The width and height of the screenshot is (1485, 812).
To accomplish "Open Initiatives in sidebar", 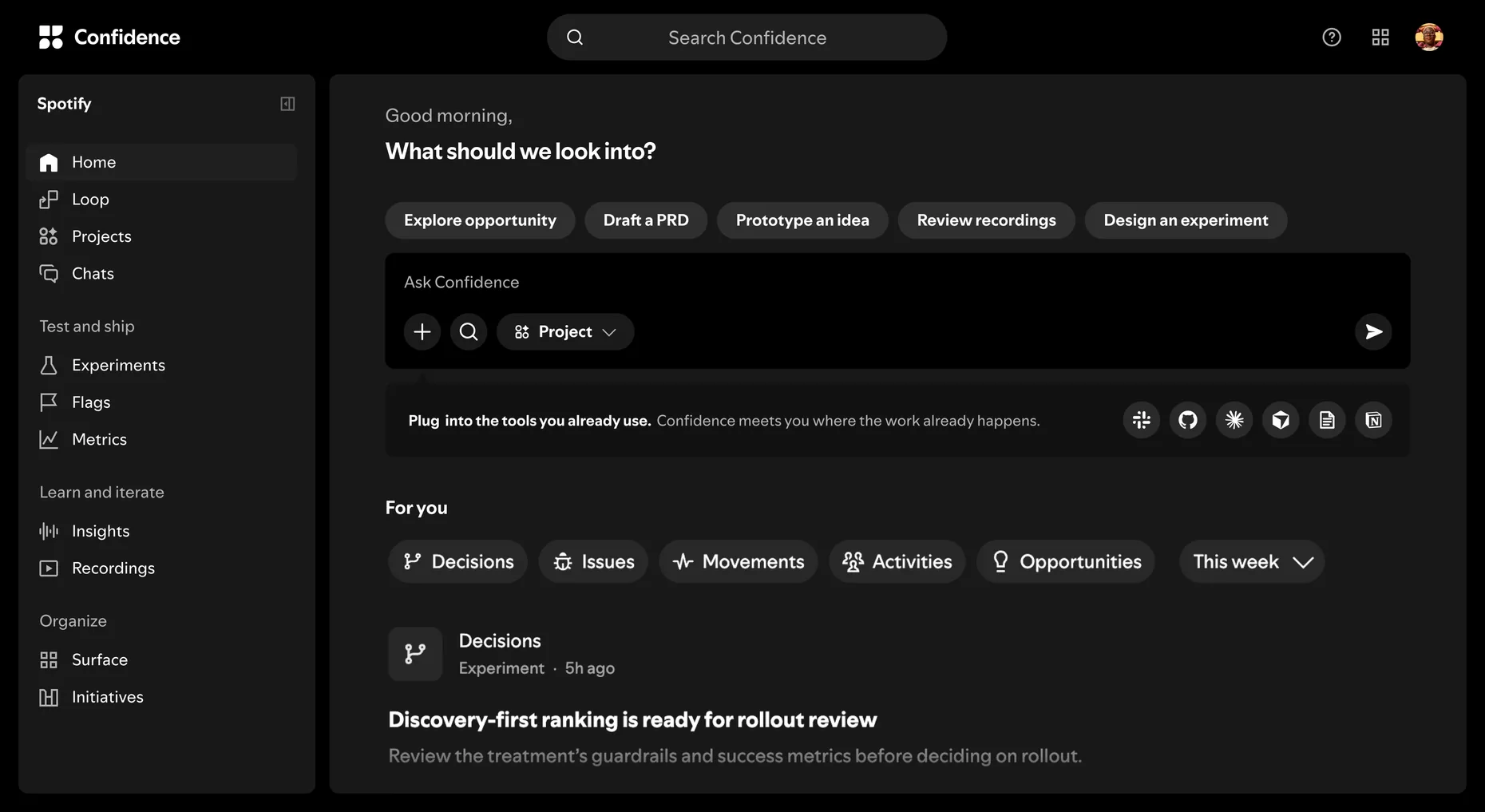I will click(162, 697).
